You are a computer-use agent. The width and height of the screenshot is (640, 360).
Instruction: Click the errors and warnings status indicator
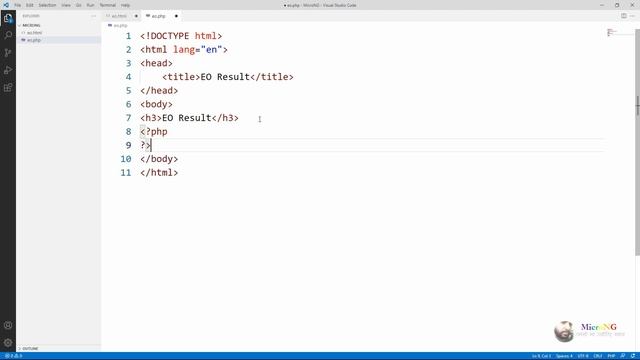coord(13,356)
